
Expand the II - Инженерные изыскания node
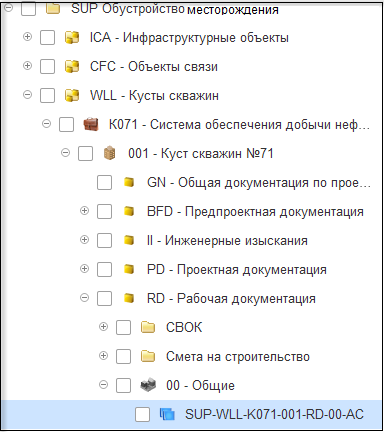[84, 239]
